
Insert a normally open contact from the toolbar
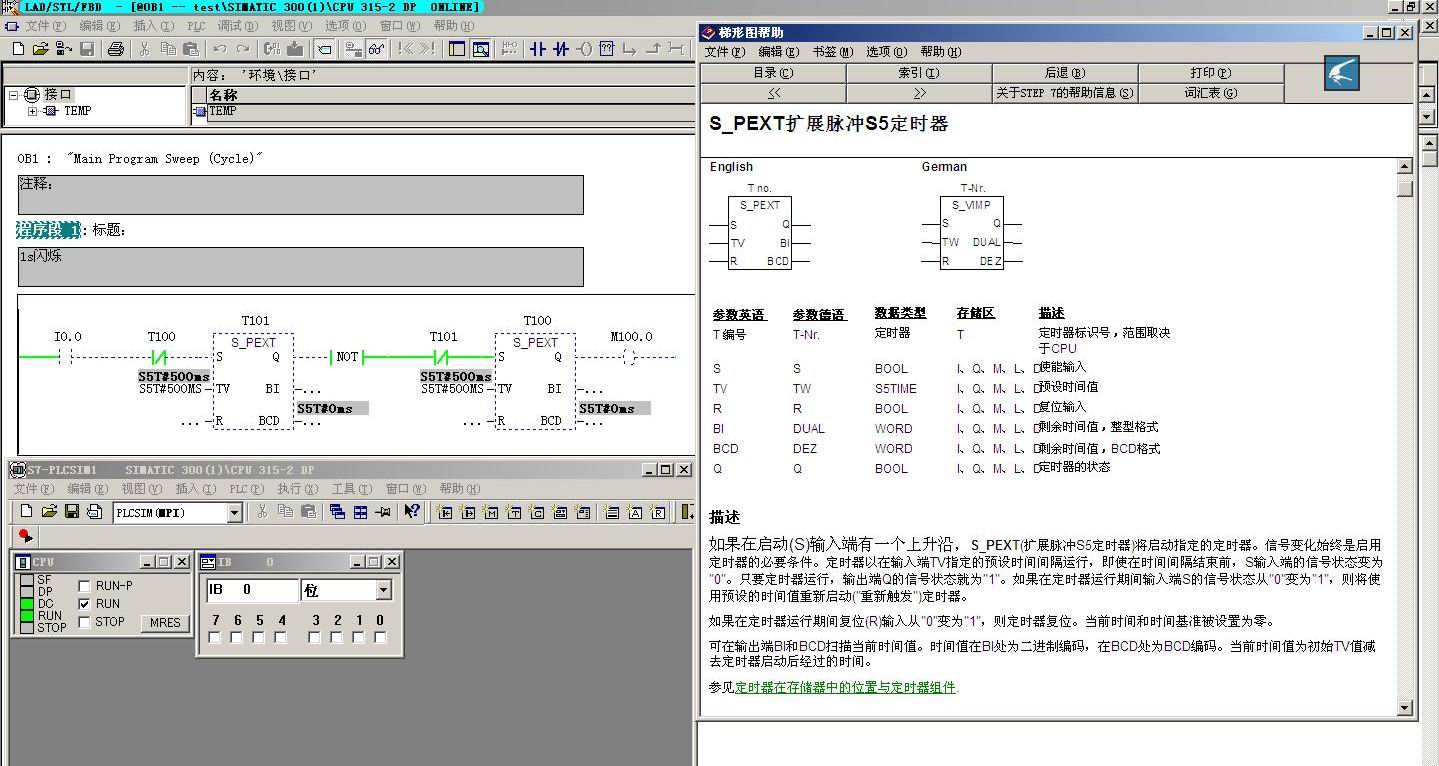(538, 48)
